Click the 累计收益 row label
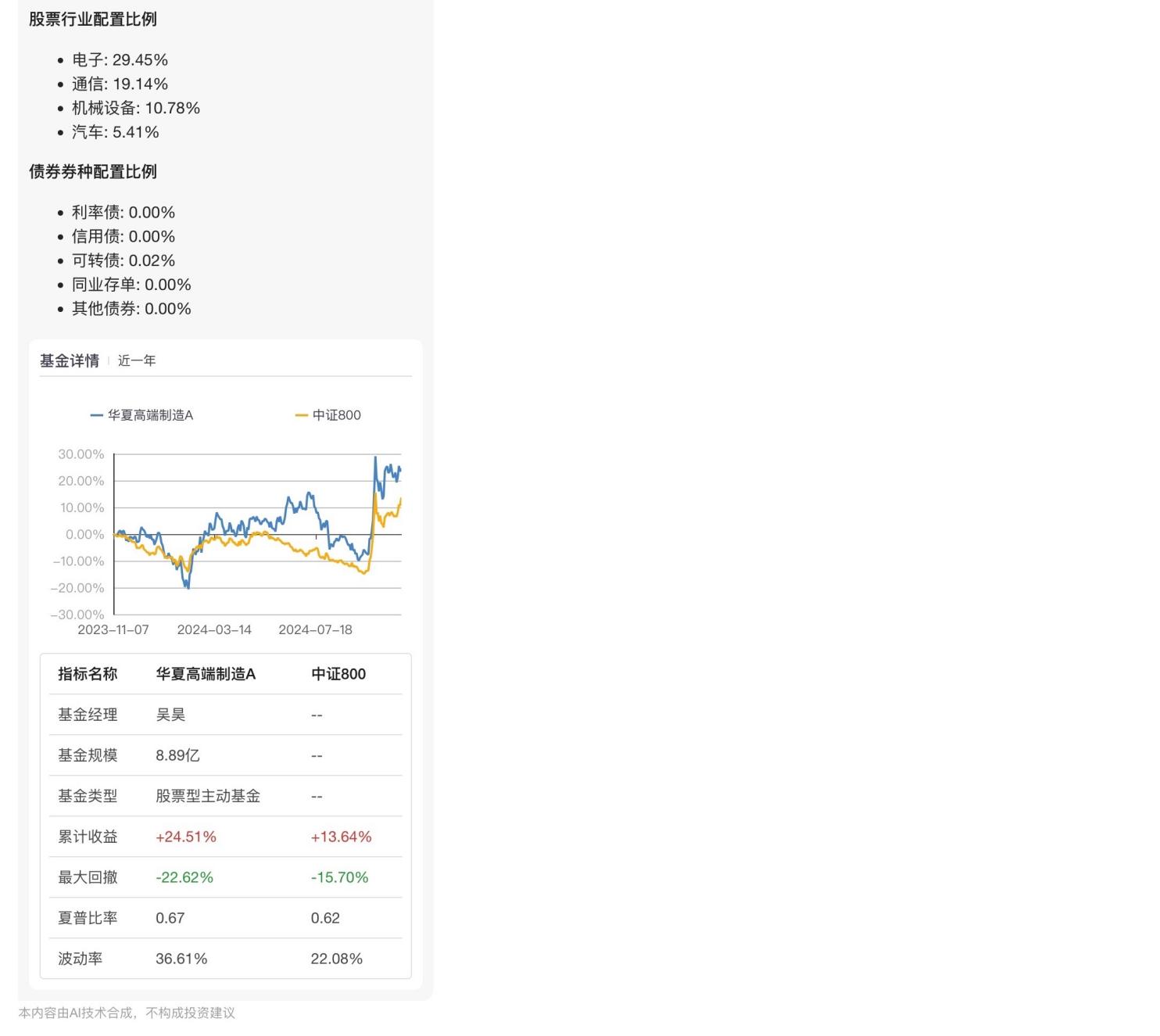 coord(88,837)
